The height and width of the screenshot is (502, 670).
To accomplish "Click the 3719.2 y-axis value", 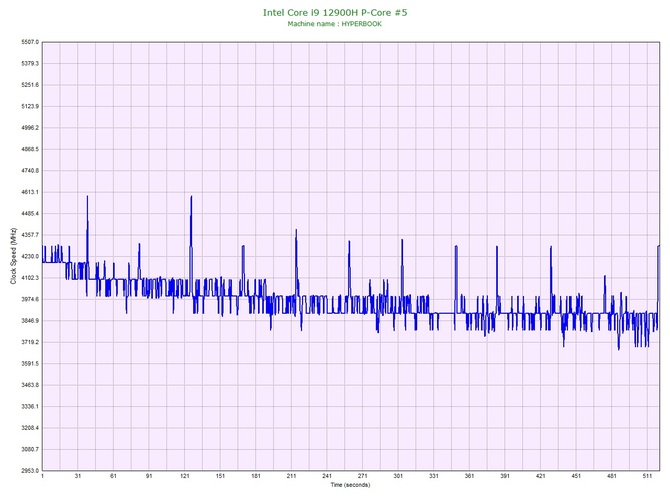I will pos(30,342).
